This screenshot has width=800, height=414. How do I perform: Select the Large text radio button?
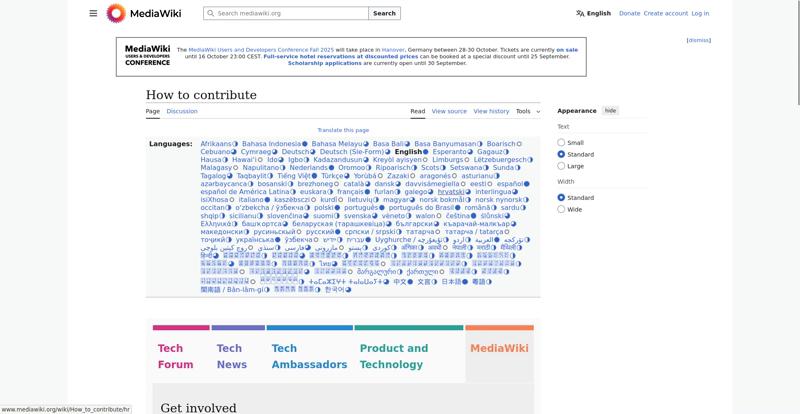point(561,166)
